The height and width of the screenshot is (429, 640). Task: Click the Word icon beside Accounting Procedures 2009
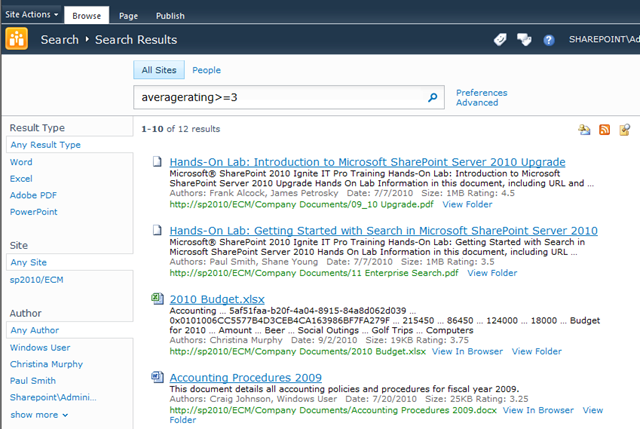157,377
